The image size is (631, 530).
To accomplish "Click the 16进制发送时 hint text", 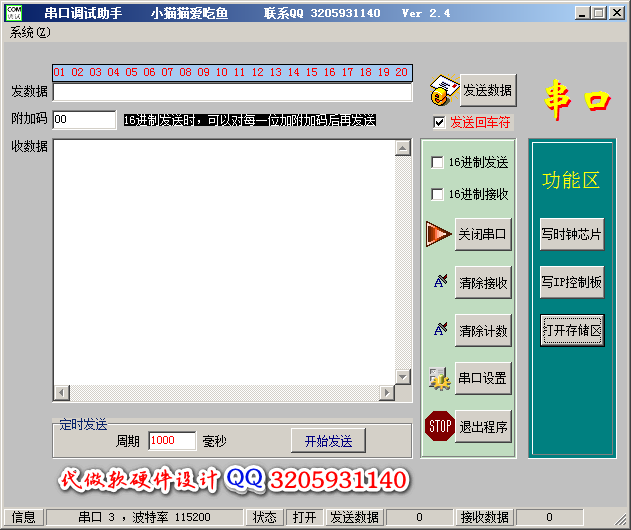I will point(250,120).
